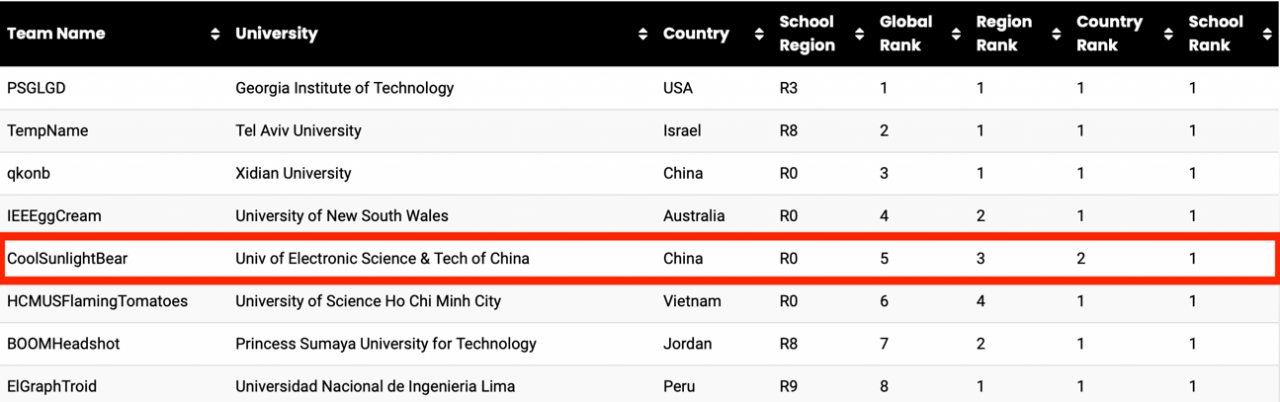Click the highlighted CoolSunlightBear team name

(67, 259)
